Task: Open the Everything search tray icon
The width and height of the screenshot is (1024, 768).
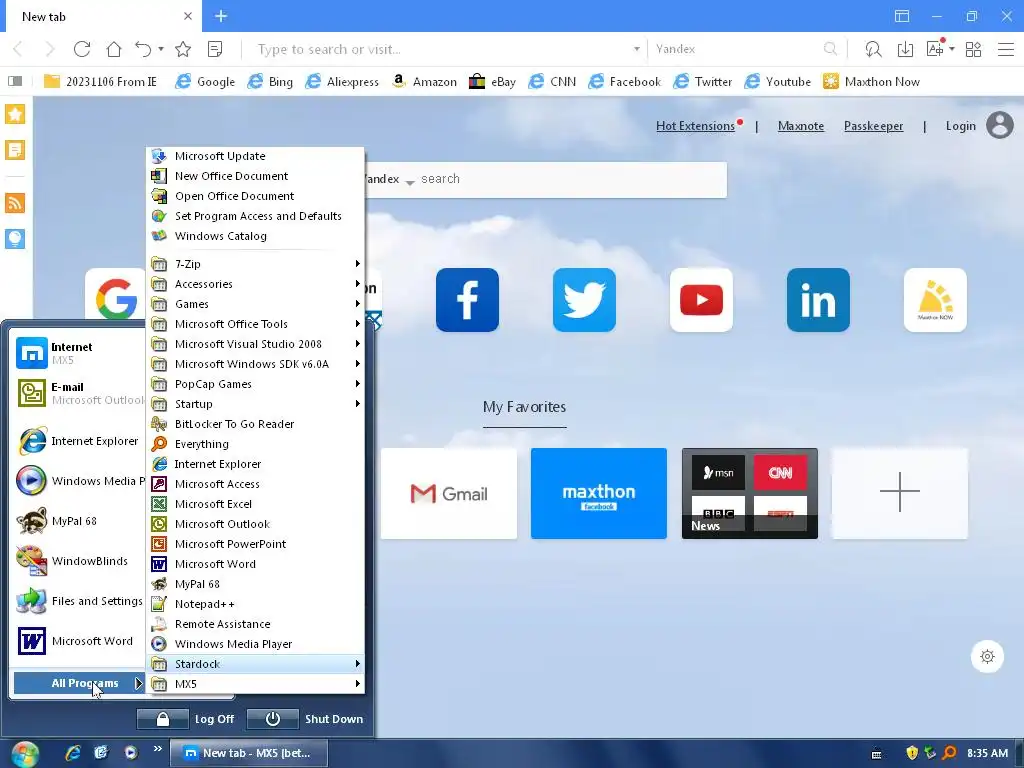Action: (950, 753)
